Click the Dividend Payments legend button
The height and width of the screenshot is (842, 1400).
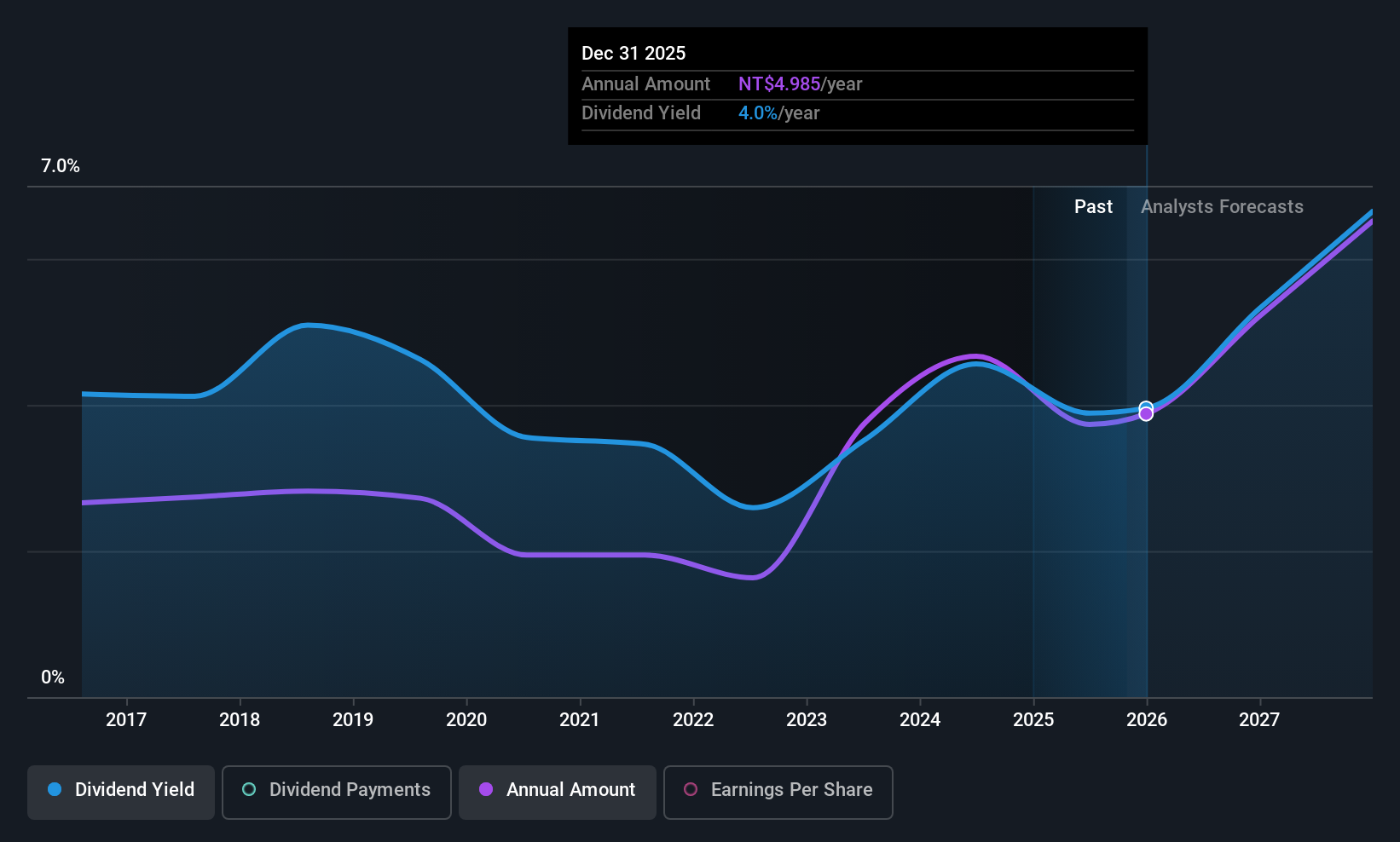[x=336, y=791]
